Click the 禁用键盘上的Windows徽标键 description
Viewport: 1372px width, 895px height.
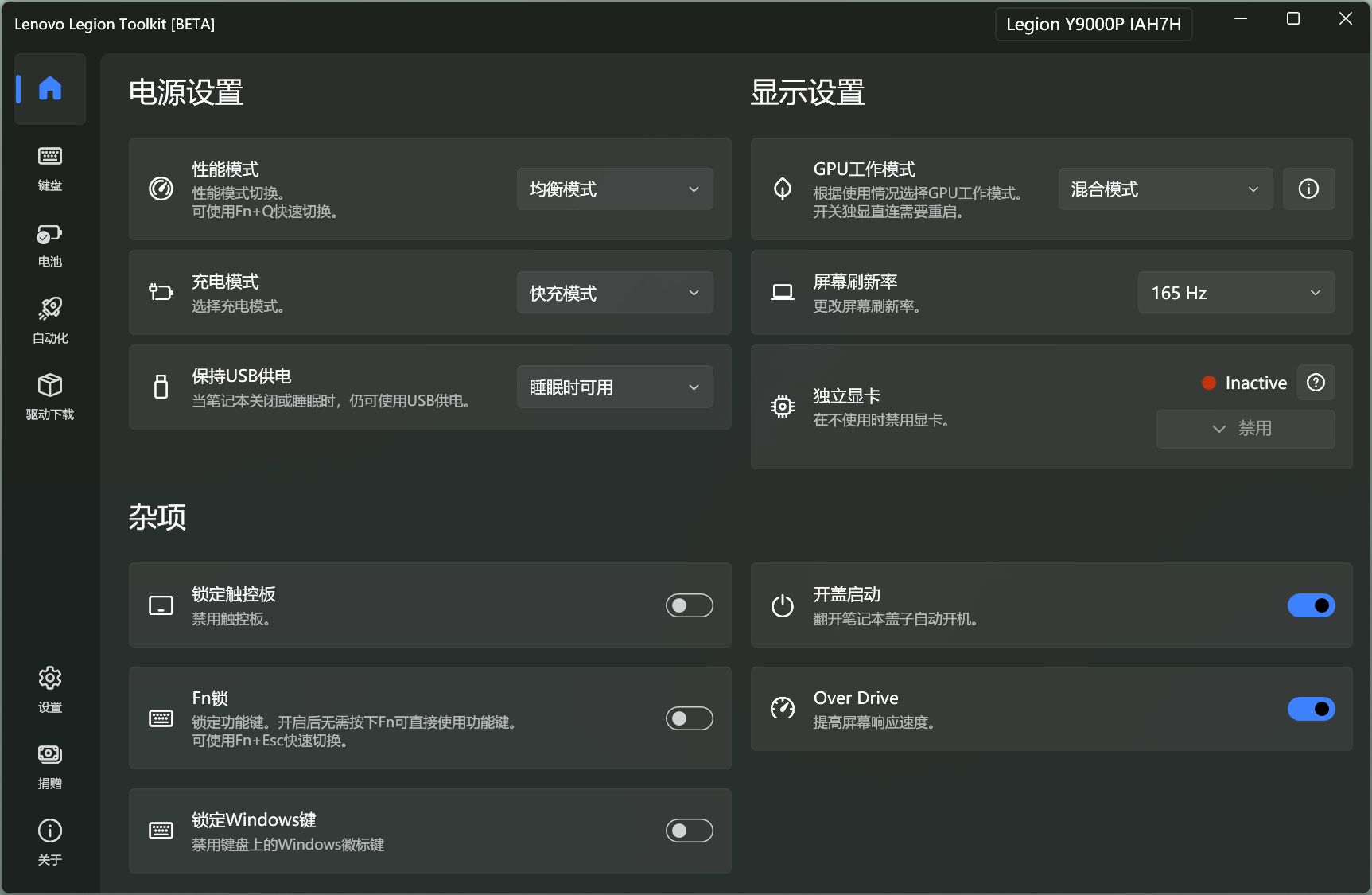tap(288, 845)
